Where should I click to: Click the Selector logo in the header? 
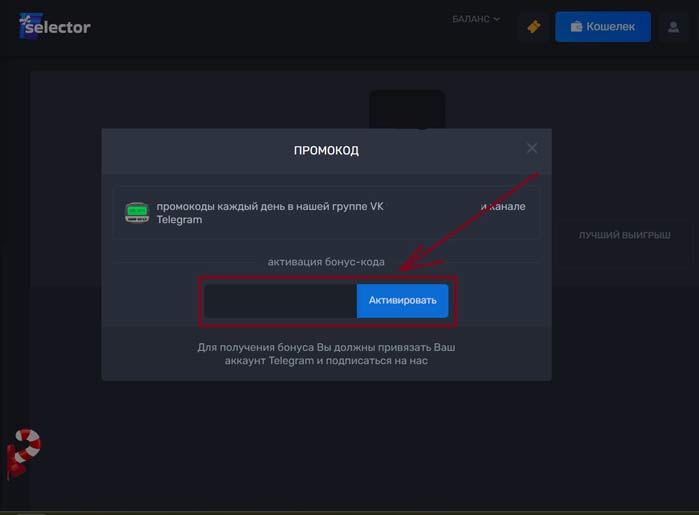pyautogui.click(x=55, y=26)
